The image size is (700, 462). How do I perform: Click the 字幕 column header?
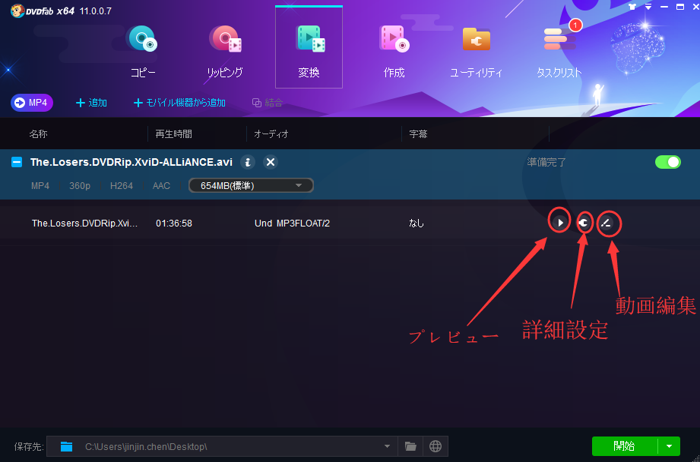[x=418, y=134]
